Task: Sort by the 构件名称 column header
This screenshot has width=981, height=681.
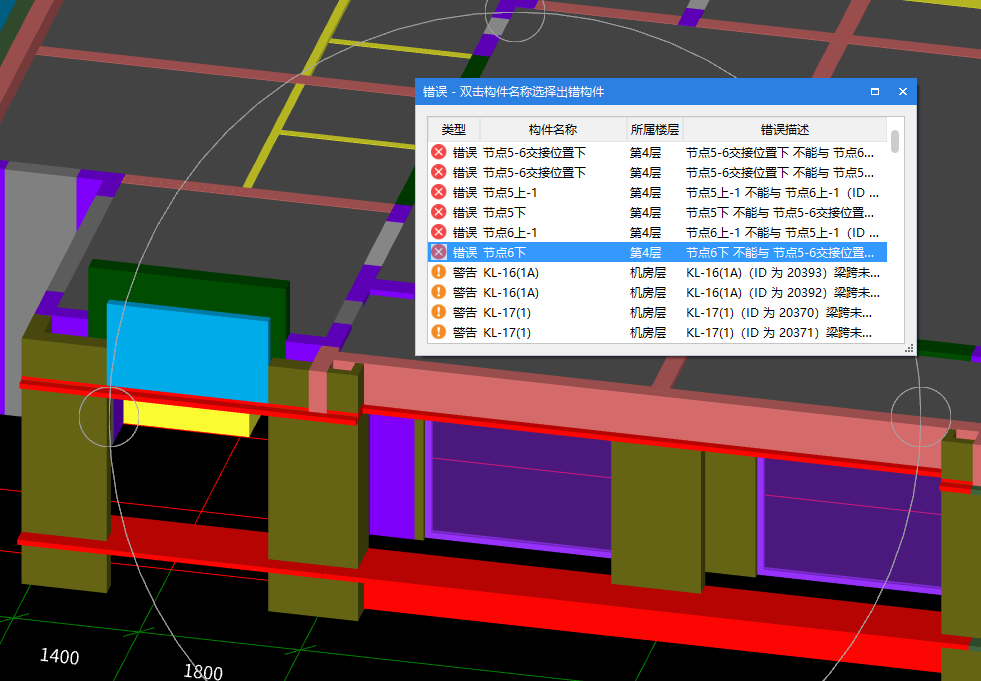Action: (x=553, y=130)
